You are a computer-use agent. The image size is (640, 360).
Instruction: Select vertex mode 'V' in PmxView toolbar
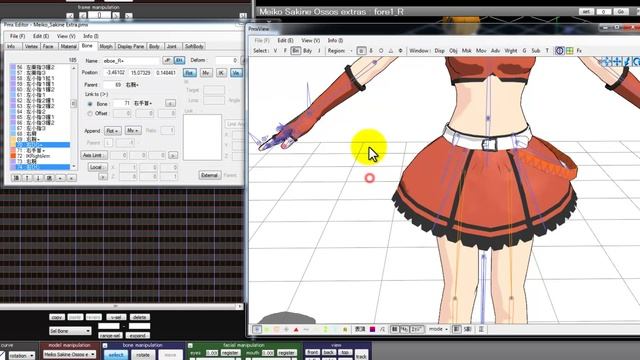[276, 51]
